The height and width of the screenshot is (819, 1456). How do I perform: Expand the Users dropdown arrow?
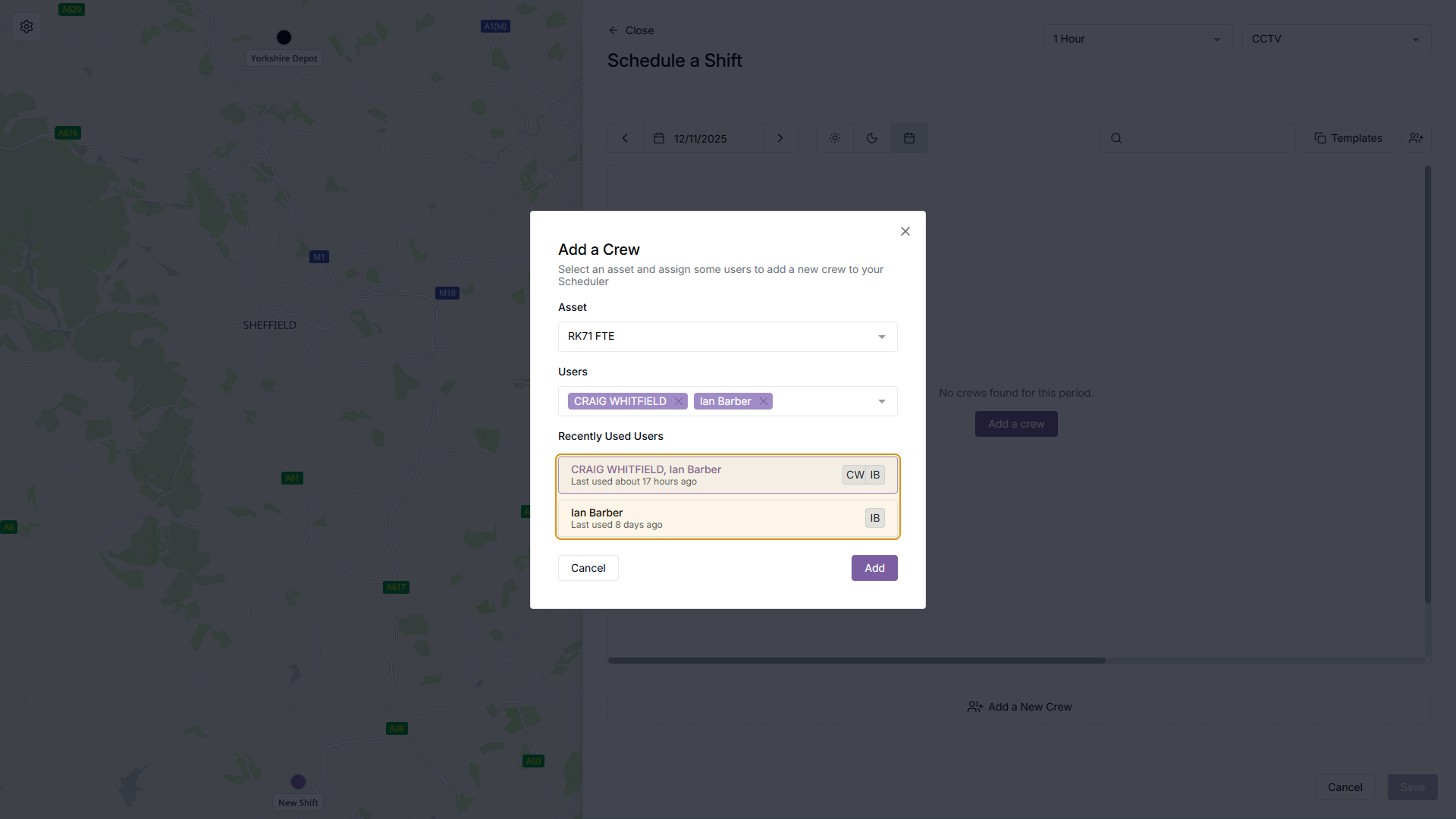click(881, 401)
